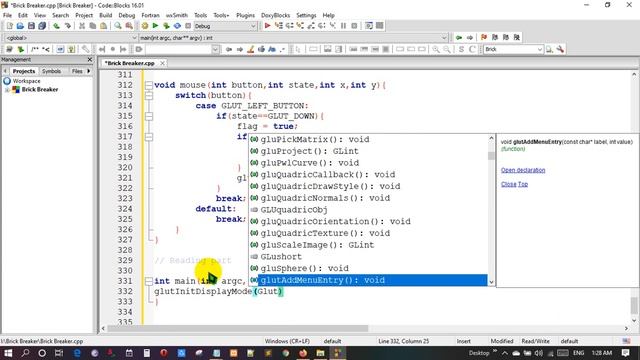Click the Build and run icon
The width and height of the screenshot is (640, 360).
point(166,26)
